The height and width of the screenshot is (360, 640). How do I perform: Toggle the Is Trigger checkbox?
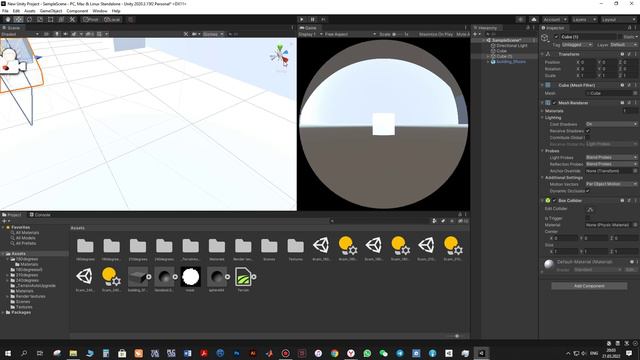pos(588,218)
